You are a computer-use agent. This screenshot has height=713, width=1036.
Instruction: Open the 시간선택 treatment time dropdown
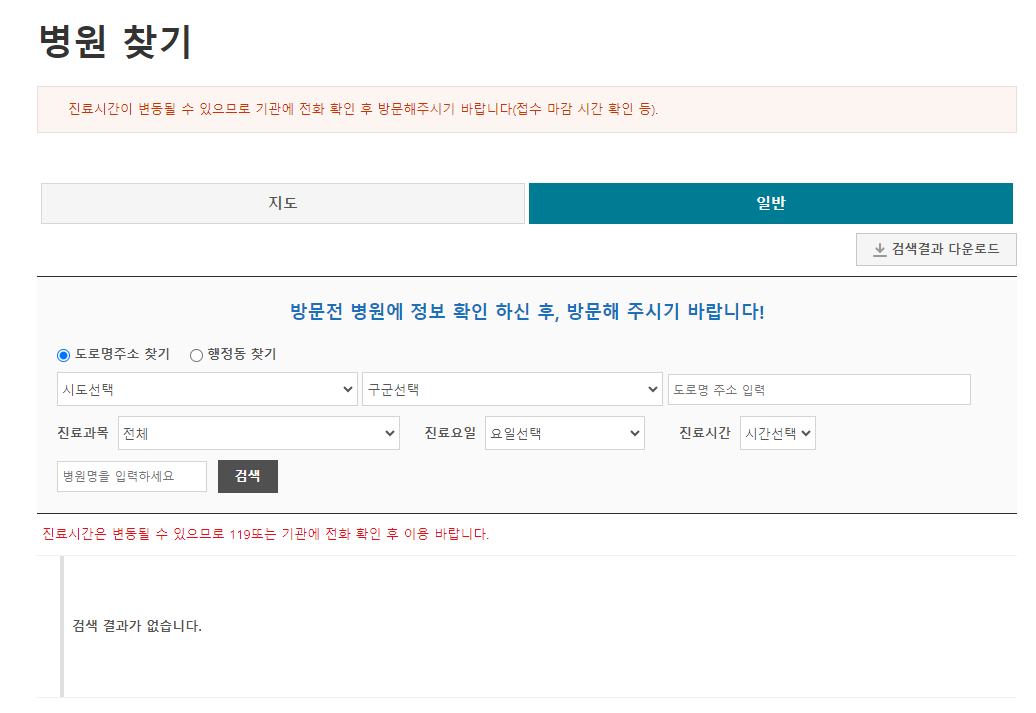pyautogui.click(x=777, y=433)
